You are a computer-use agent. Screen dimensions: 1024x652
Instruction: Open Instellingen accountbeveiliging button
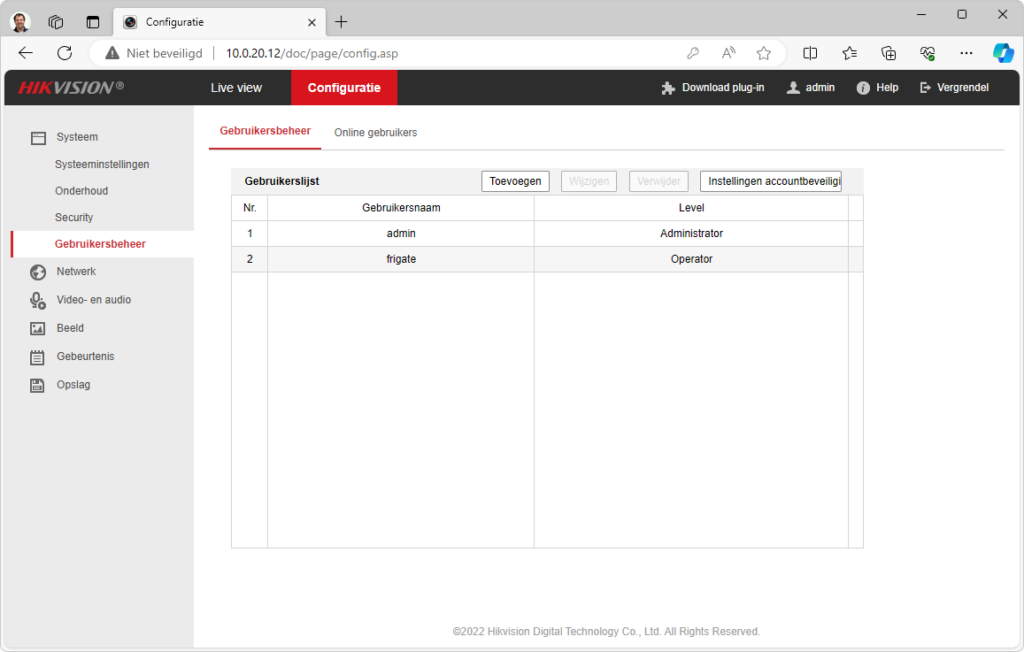tap(770, 181)
